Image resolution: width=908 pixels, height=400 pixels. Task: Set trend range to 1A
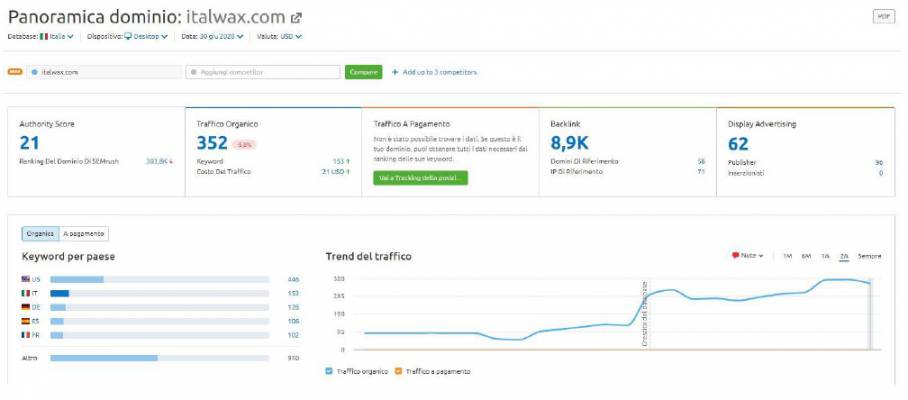[x=825, y=256]
